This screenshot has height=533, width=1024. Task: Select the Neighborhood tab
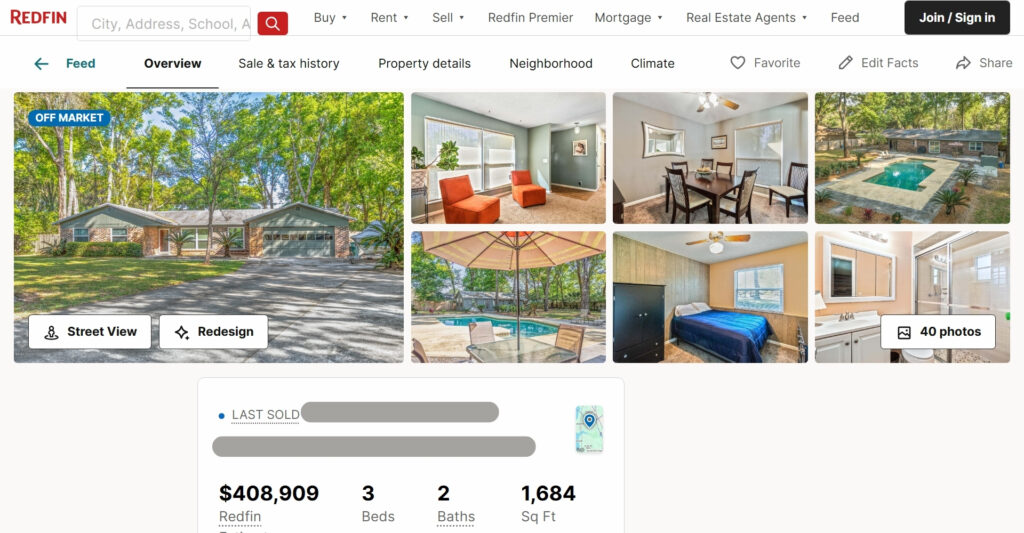[551, 63]
